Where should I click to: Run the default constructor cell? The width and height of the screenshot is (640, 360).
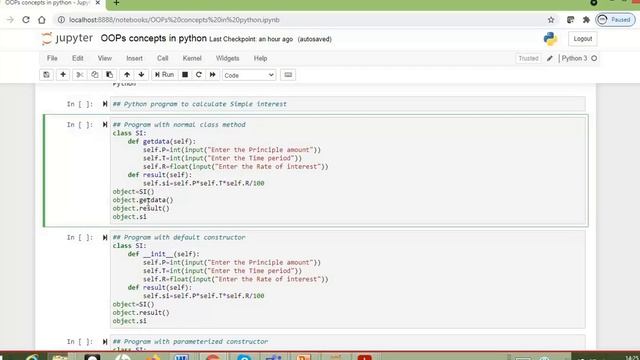(105, 237)
